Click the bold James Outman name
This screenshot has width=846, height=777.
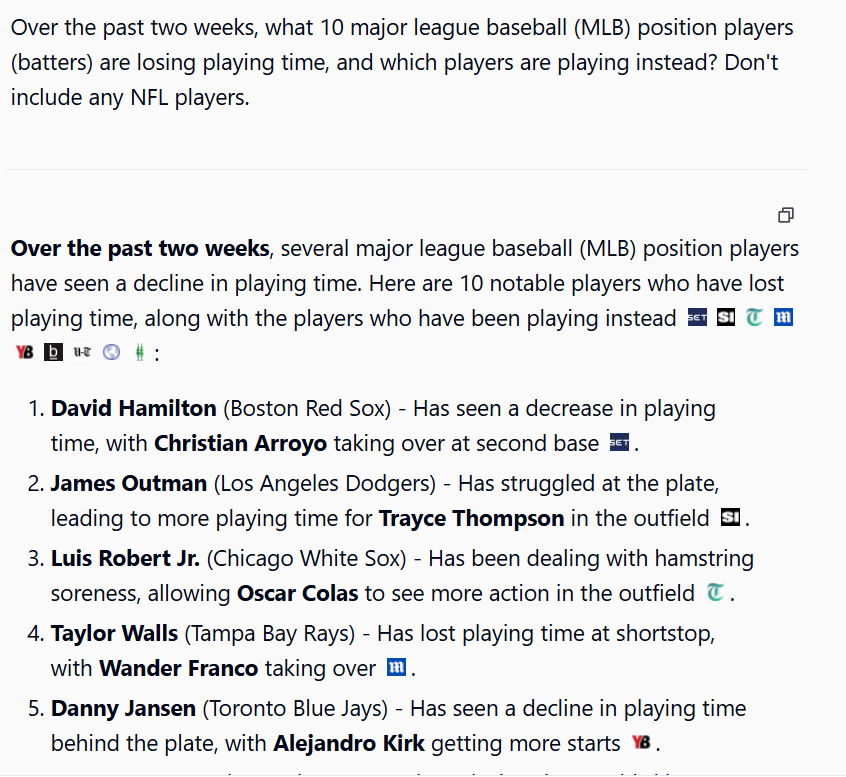pos(128,483)
